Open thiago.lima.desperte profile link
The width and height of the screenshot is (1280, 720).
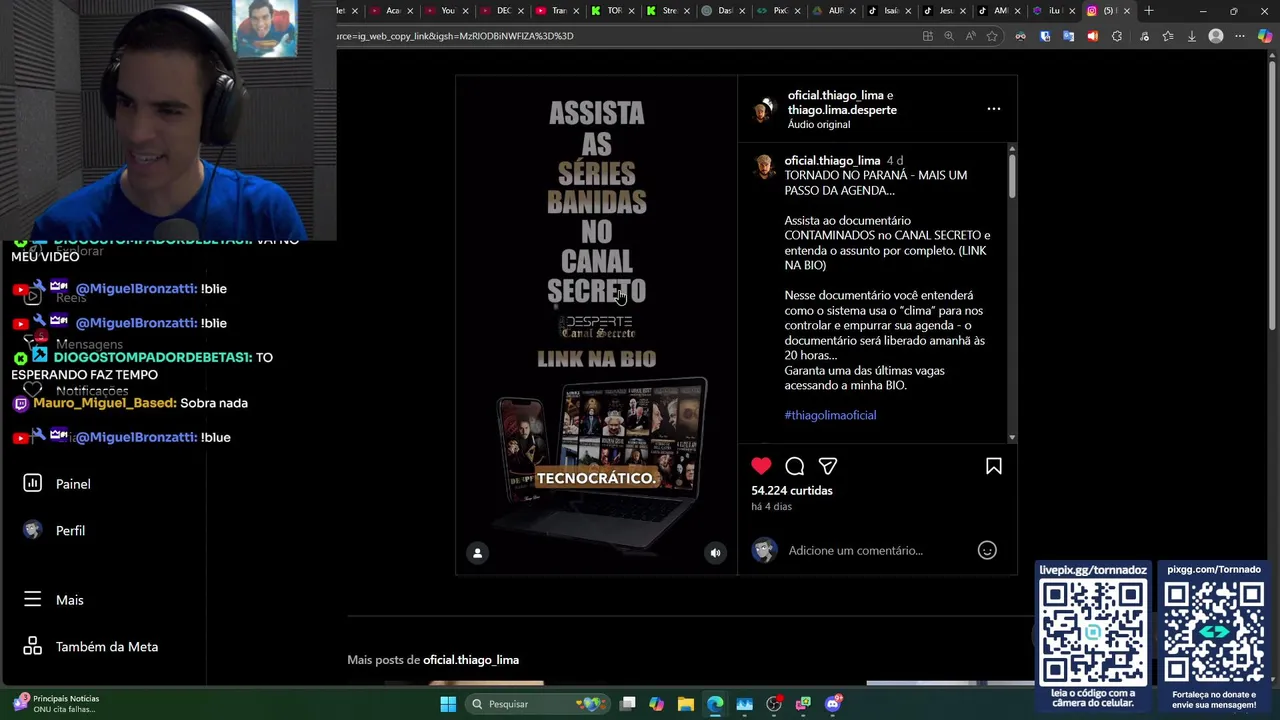(x=842, y=110)
